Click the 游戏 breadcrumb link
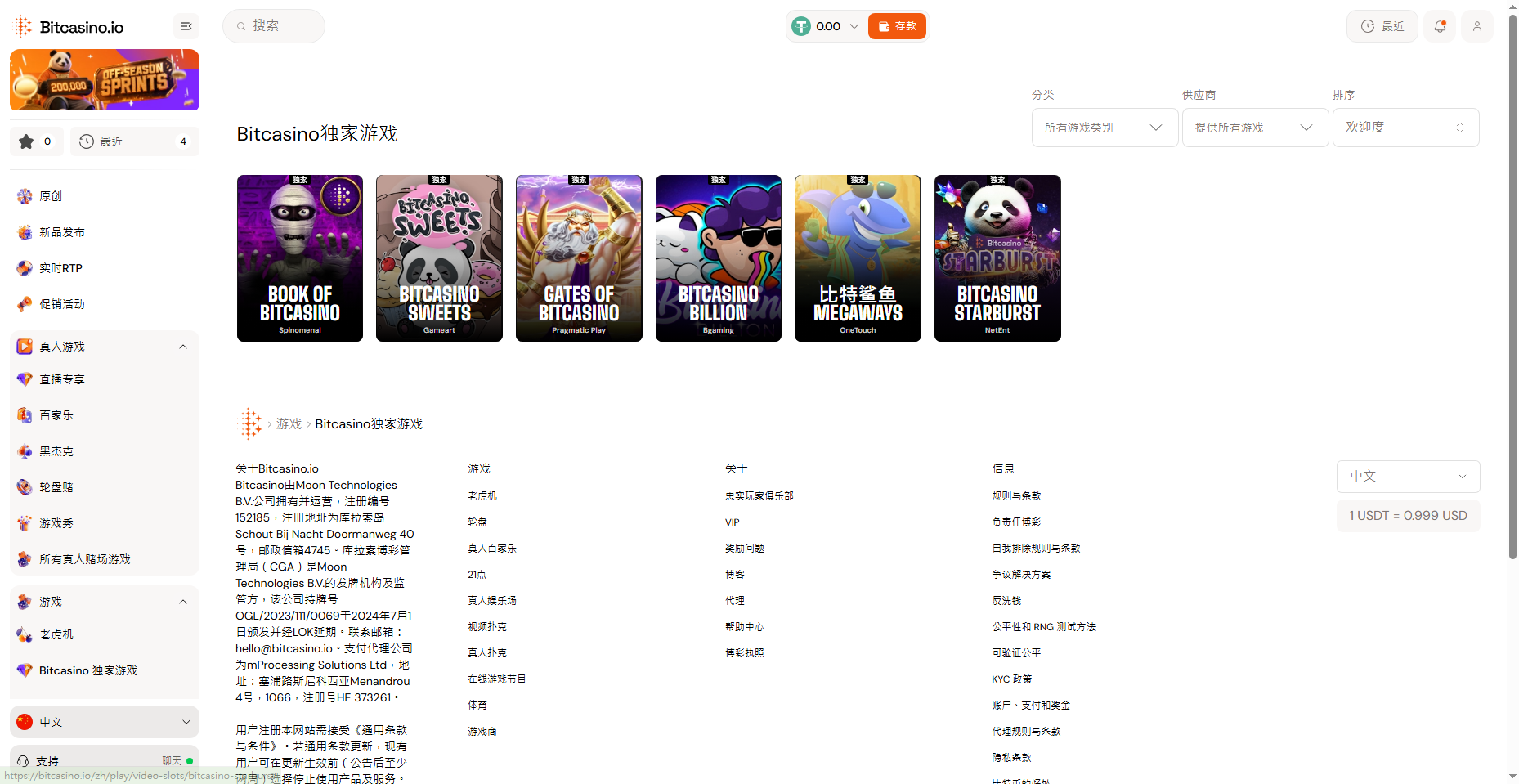 coord(289,423)
